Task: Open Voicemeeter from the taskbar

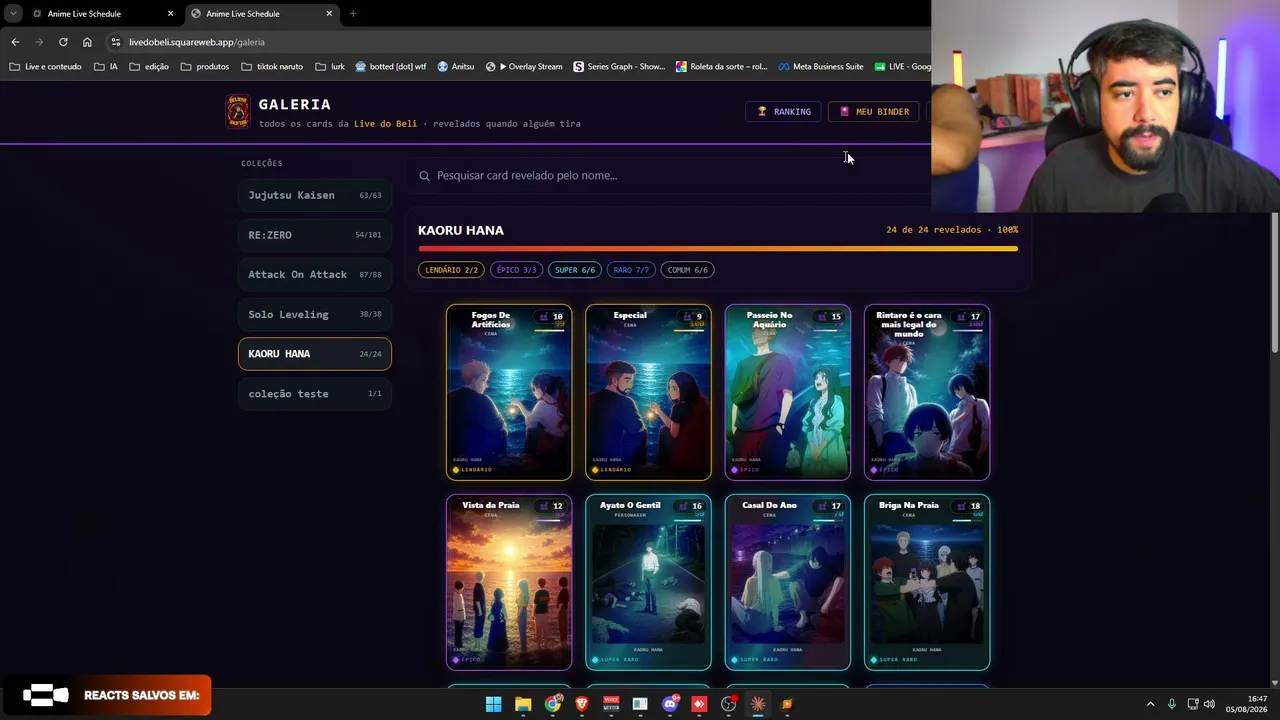Action: click(611, 704)
